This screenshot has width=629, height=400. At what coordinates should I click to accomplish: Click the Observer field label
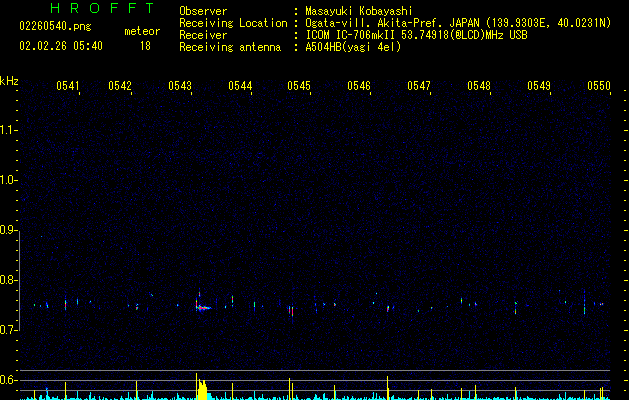click(203, 11)
